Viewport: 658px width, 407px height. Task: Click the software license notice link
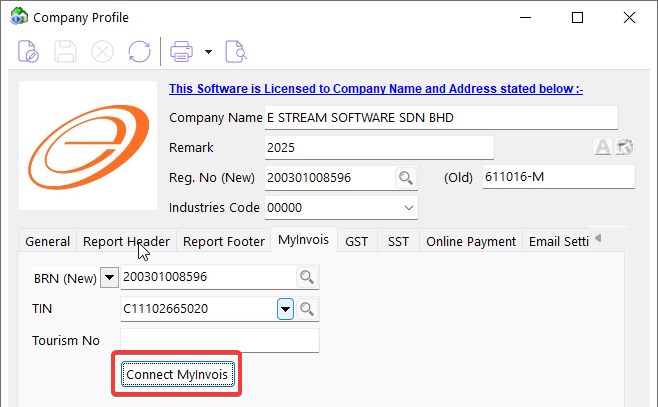(376, 89)
